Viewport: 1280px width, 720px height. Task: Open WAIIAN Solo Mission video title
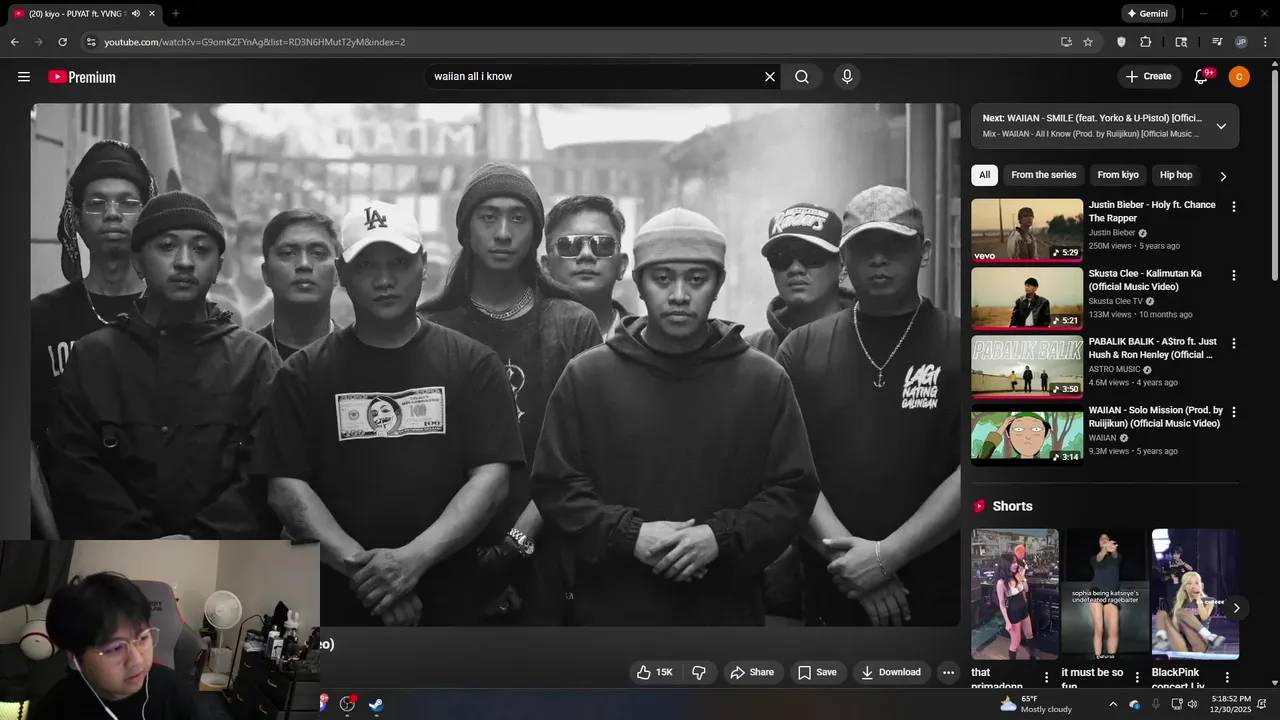point(1156,417)
